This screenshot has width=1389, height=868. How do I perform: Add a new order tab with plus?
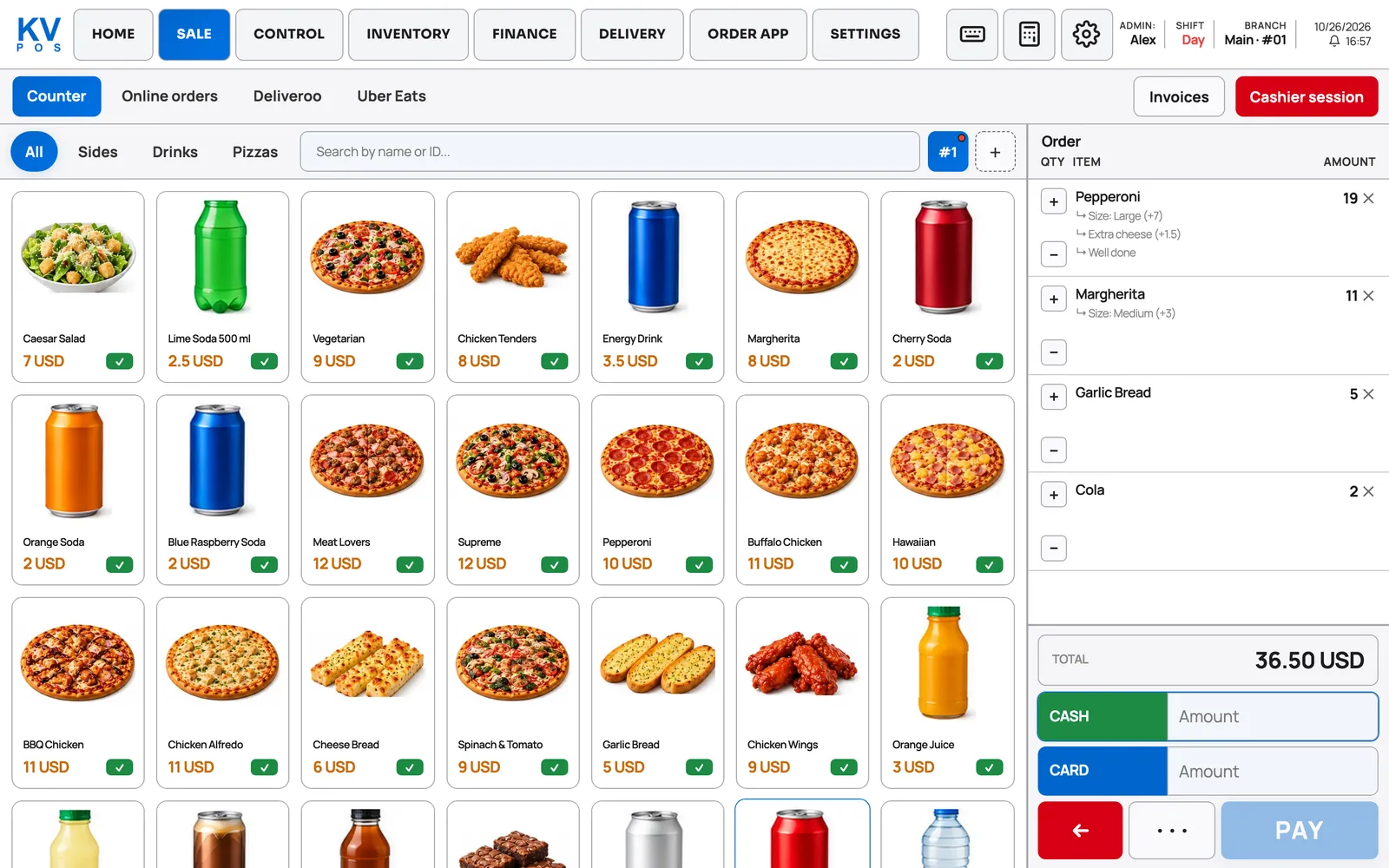point(995,152)
